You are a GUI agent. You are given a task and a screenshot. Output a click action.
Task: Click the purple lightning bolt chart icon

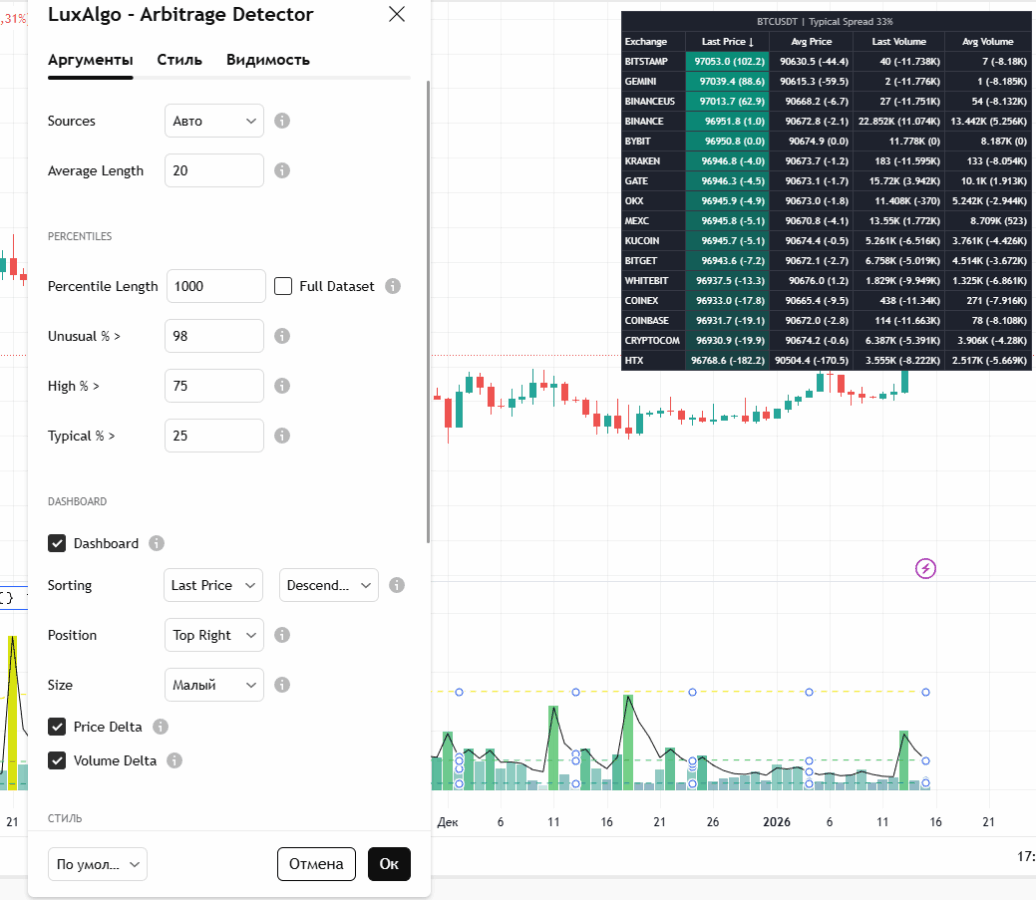[x=925, y=568]
